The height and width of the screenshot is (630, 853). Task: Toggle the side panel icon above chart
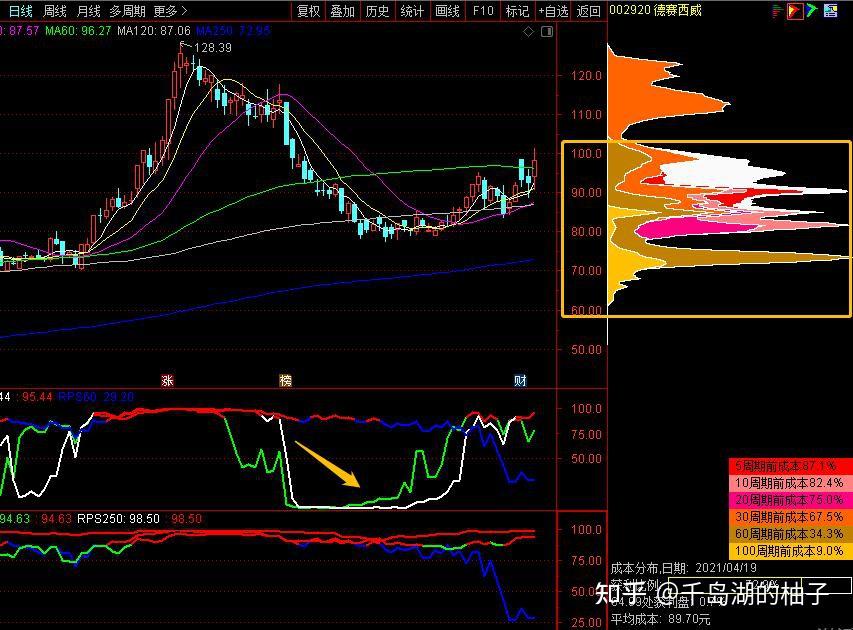pos(547,32)
